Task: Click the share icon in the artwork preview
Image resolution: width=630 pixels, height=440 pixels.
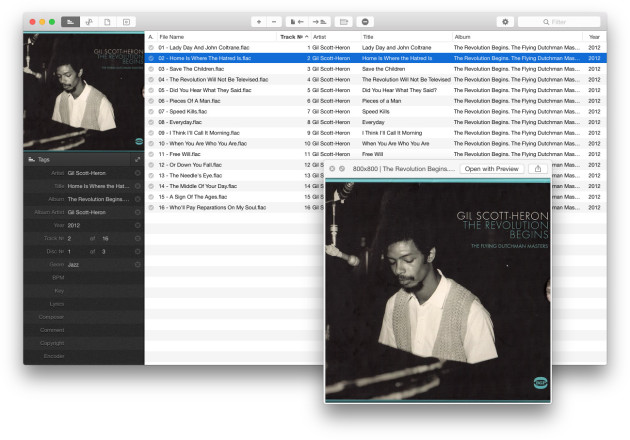Action: coord(537,169)
